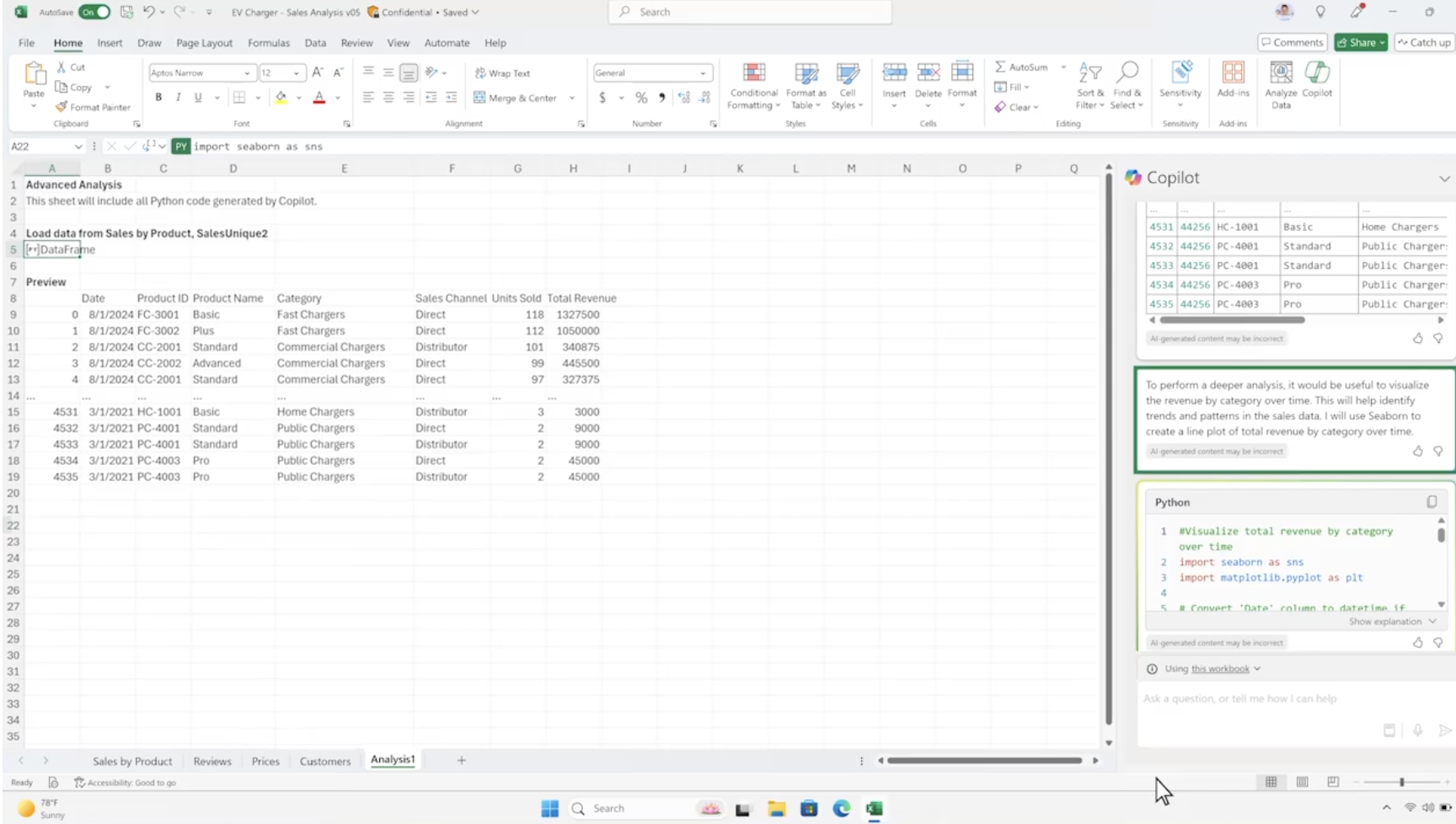The width and height of the screenshot is (1456, 824).
Task: Toggle the AutoSave switch
Action: point(94,12)
